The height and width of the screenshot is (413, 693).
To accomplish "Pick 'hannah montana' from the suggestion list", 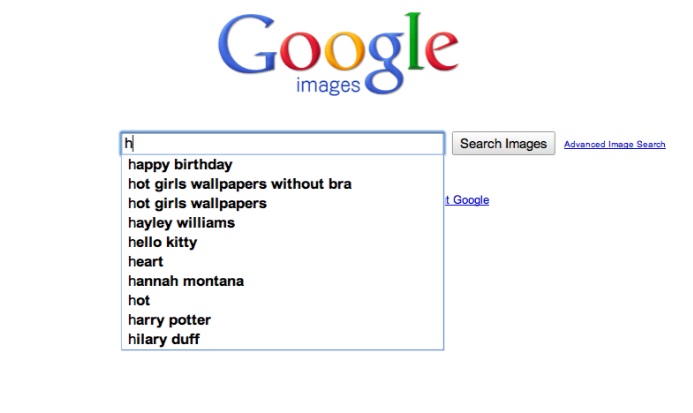I will point(186,281).
